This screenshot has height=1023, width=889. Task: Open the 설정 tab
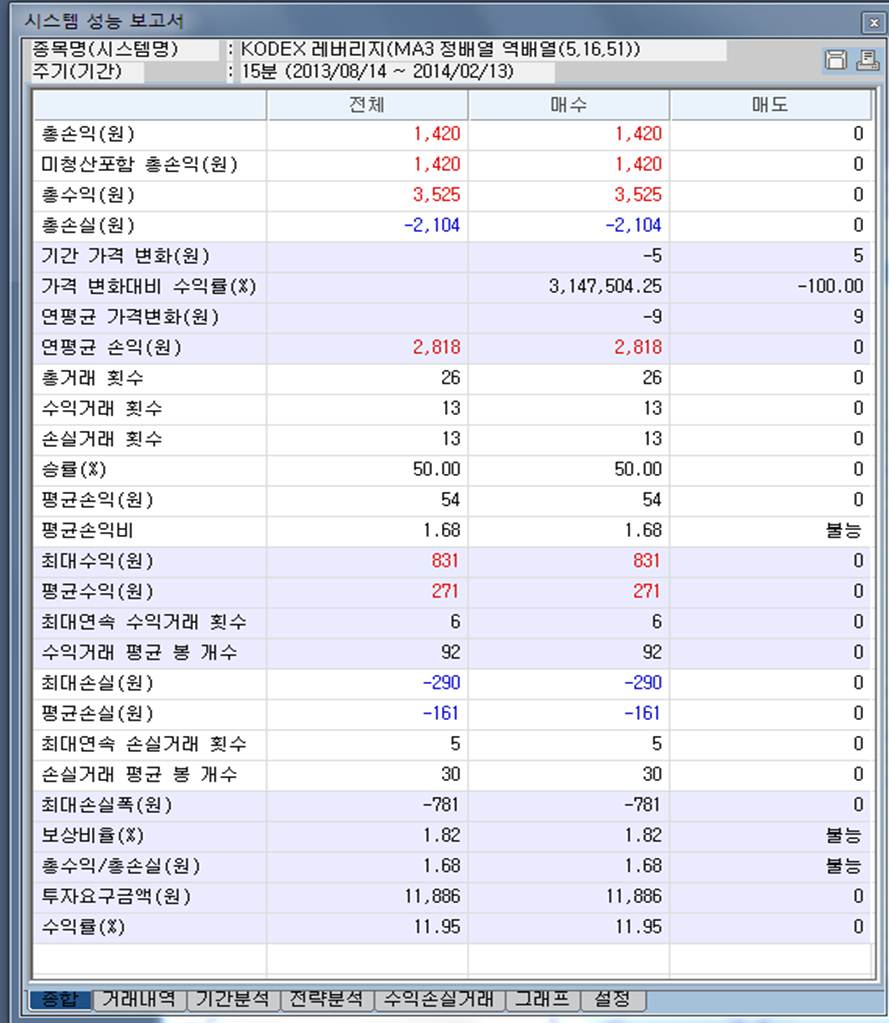pyautogui.click(x=612, y=998)
